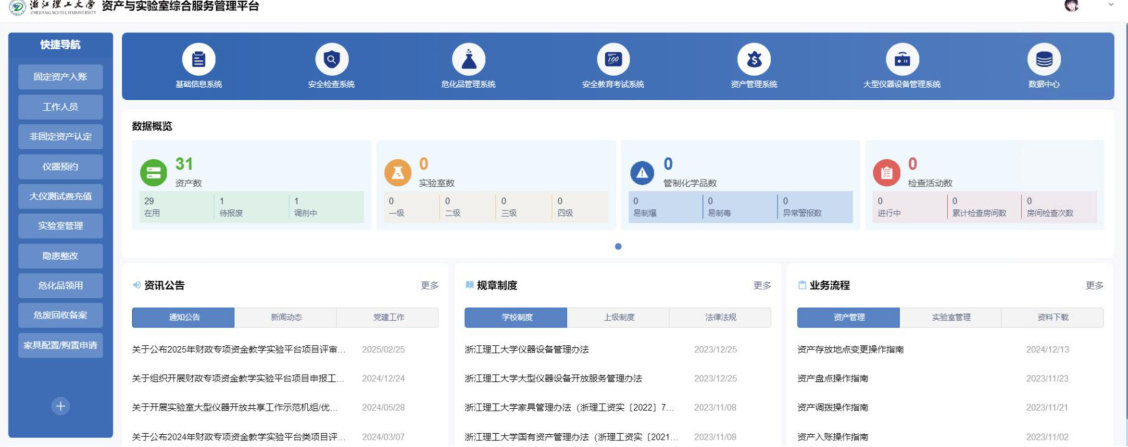Click the 规章制度 book icon
Image resolution: width=1128 pixels, height=447 pixels.
pyautogui.click(x=469, y=285)
